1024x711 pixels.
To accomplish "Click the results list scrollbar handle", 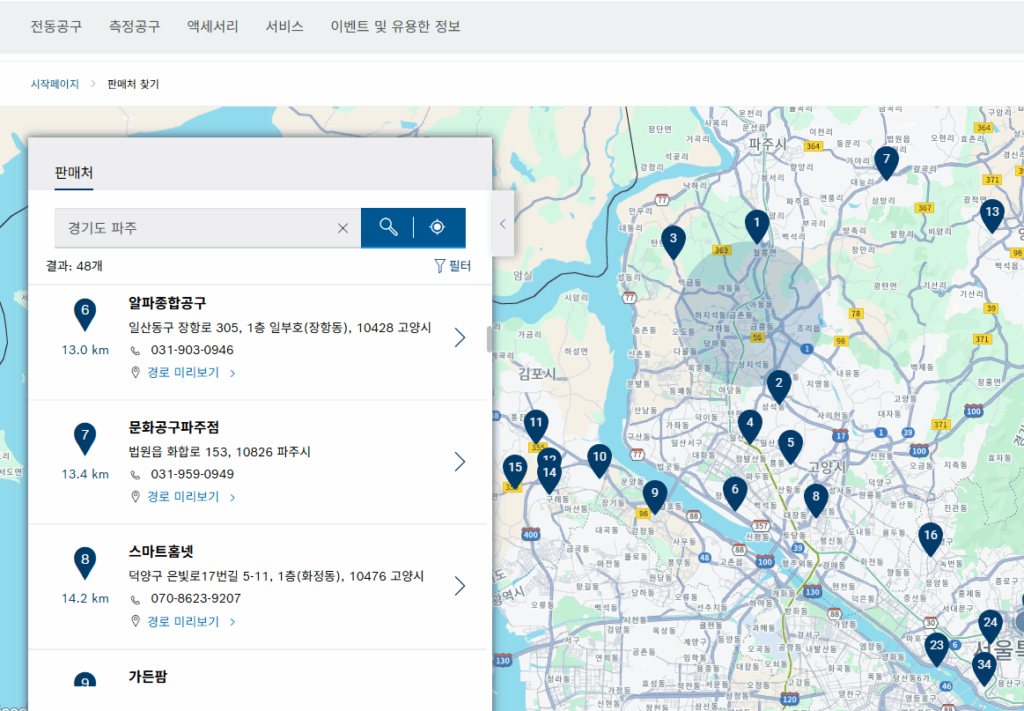I will pyautogui.click(x=489, y=339).
